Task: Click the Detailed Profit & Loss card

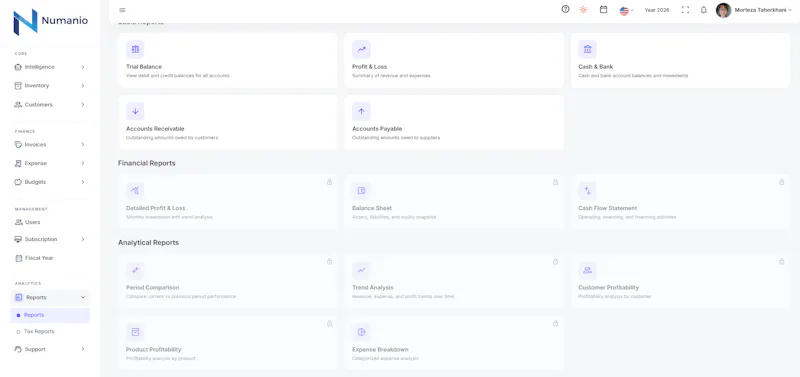Action: 228,202
